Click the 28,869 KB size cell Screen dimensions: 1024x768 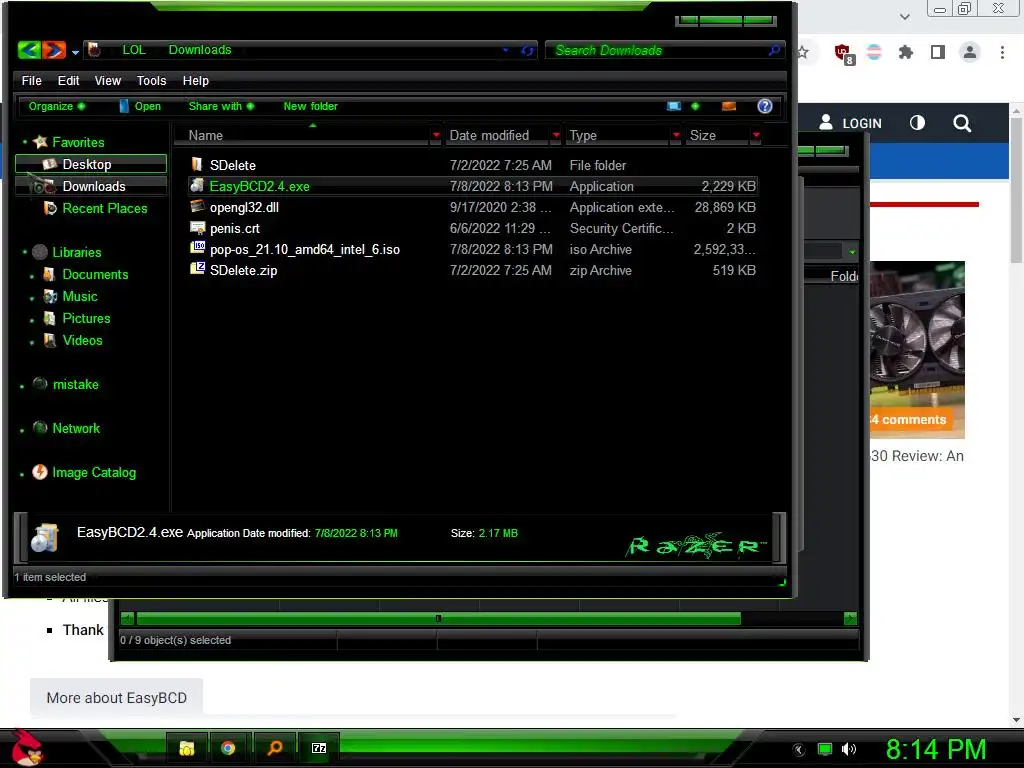pyautogui.click(x=725, y=207)
